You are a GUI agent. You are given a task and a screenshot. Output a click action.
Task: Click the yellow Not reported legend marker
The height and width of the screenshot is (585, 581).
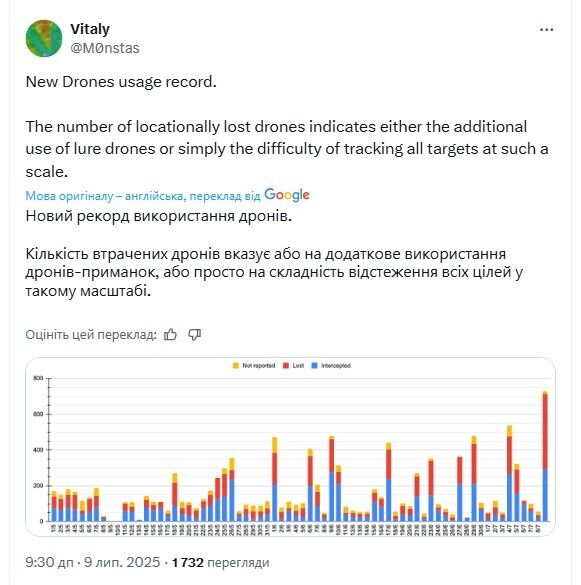(235, 366)
